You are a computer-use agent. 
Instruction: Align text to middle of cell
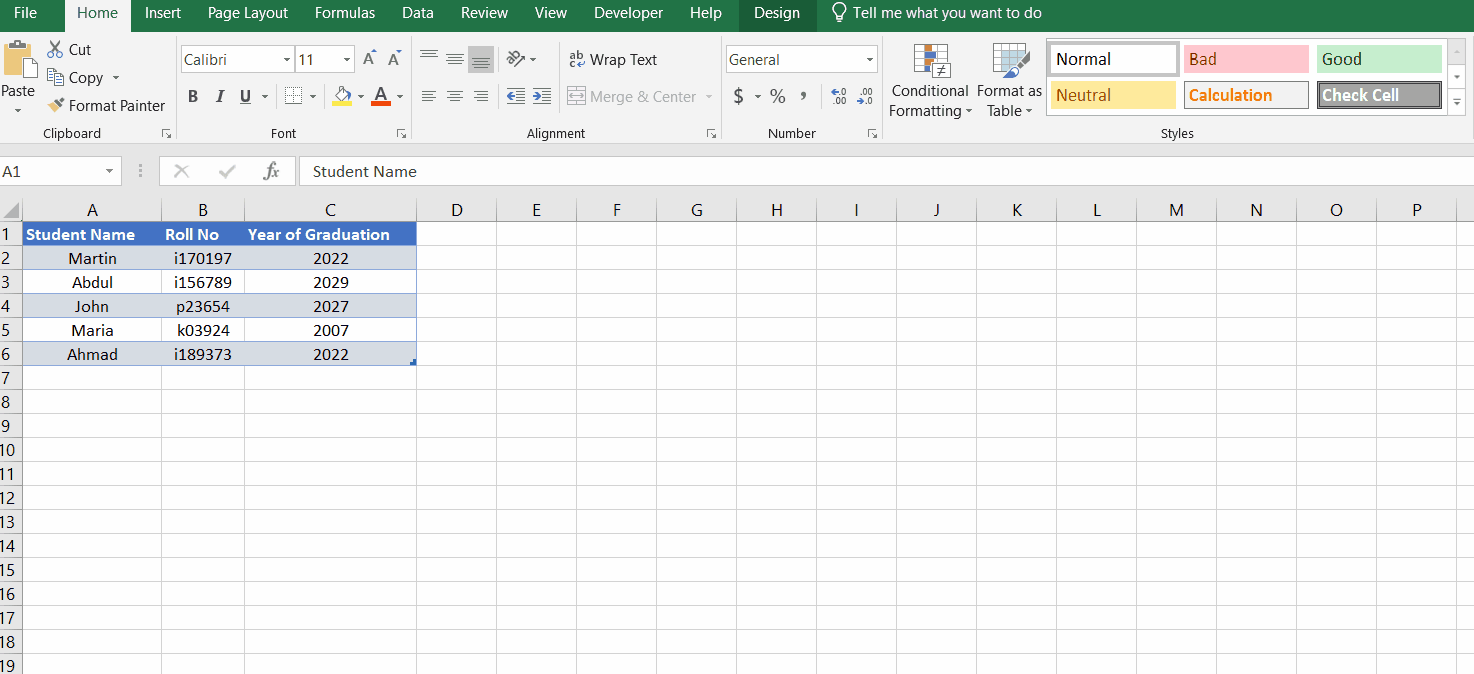tap(455, 59)
